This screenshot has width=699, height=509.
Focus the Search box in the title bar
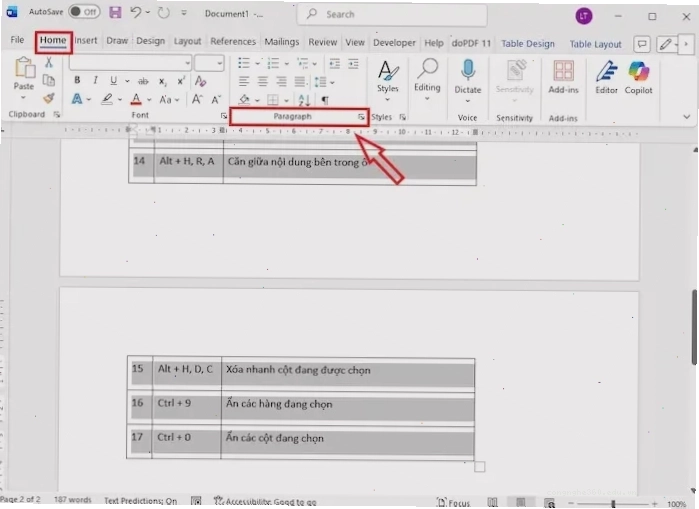[392, 14]
